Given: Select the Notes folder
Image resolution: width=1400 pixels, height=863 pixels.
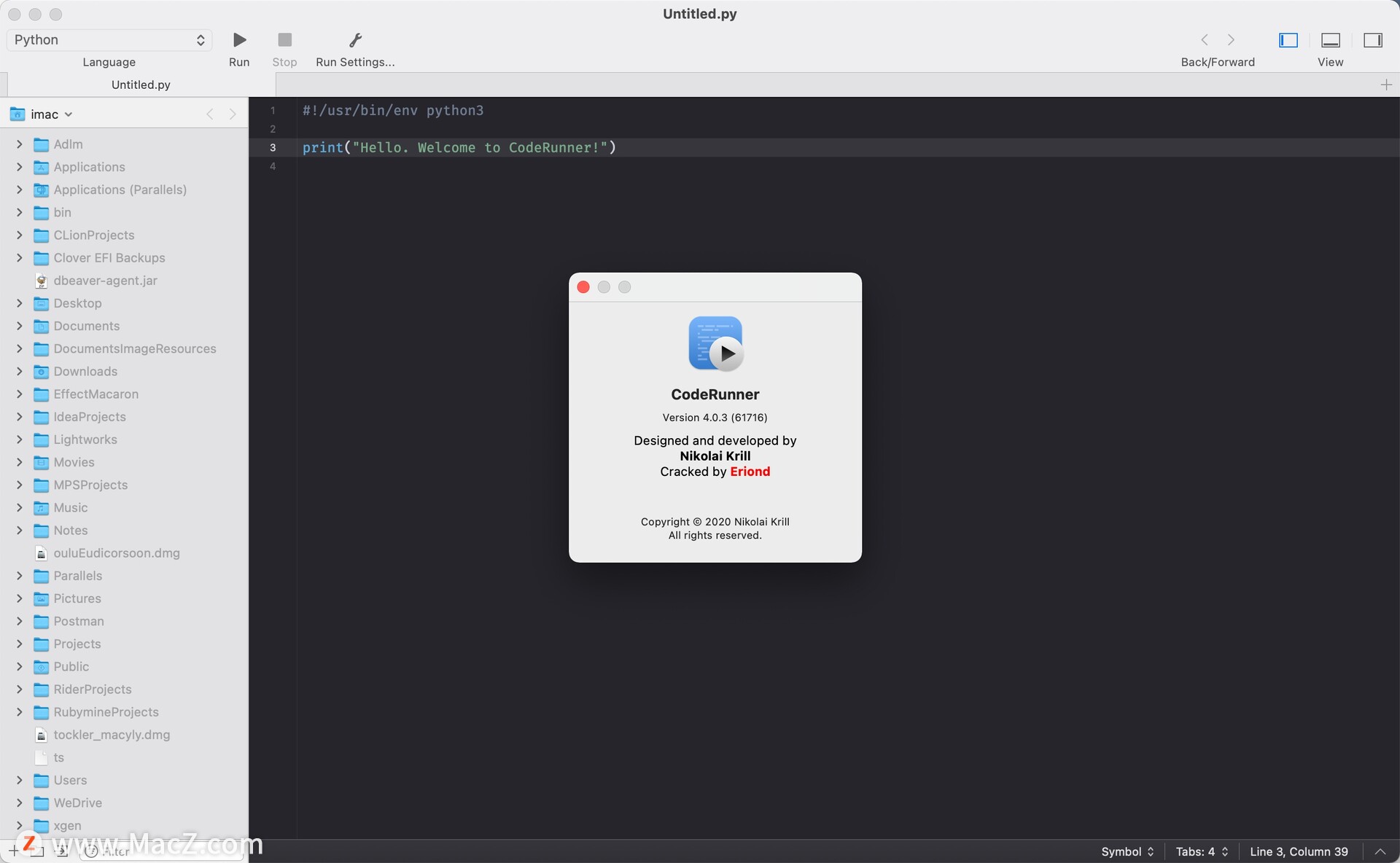Looking at the screenshot, I should coord(70,531).
